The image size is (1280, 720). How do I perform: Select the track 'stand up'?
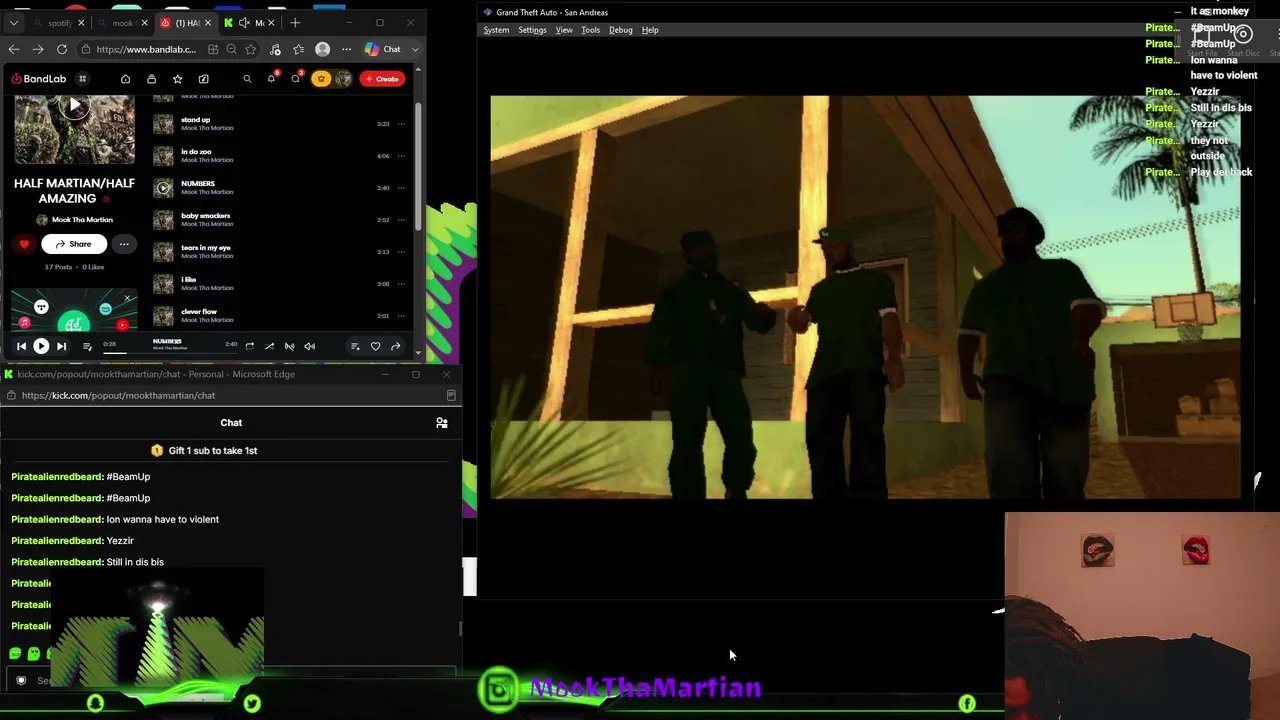pyautogui.click(x=195, y=120)
